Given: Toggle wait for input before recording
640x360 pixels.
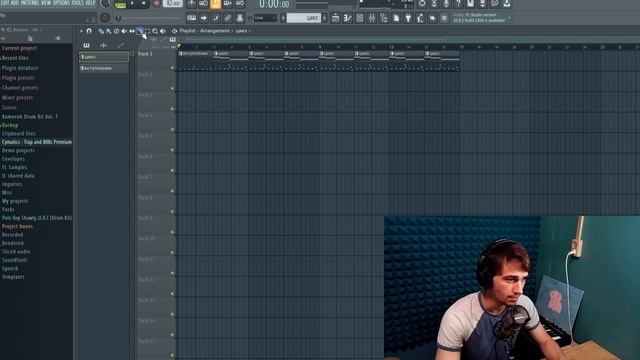Looking at the screenshot, I should [203, 4].
